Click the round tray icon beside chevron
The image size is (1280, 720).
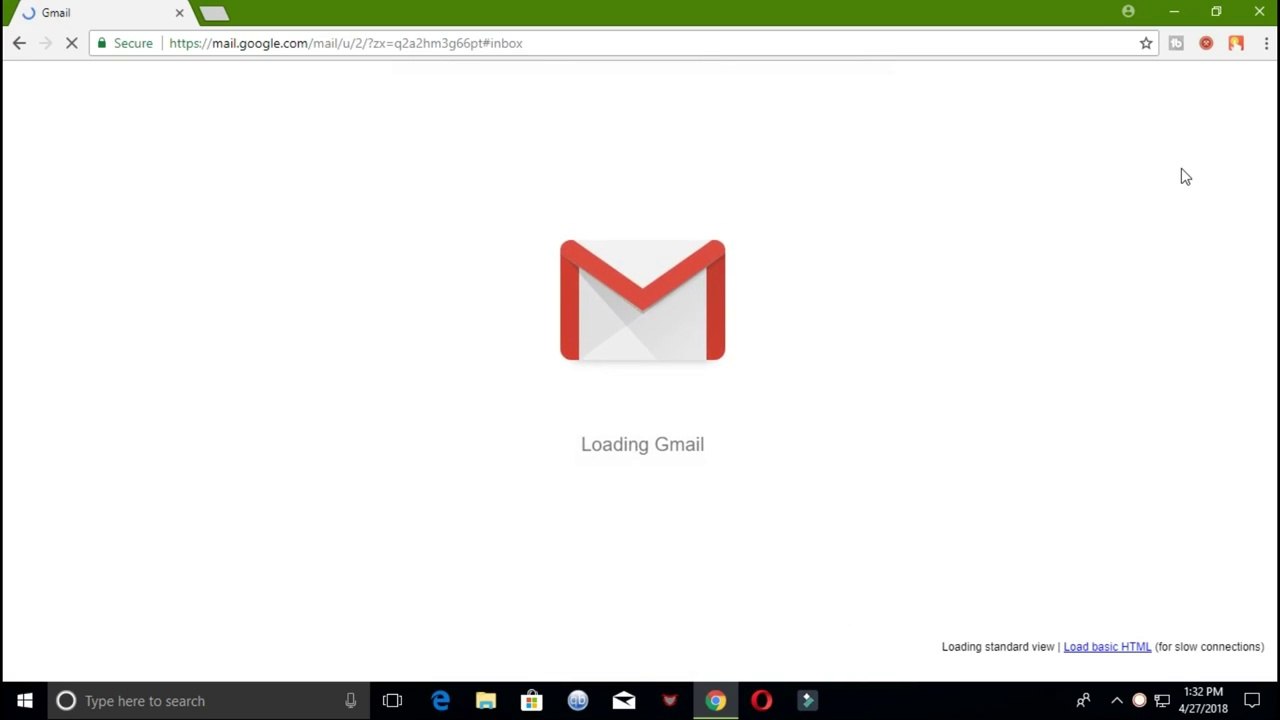point(1139,701)
